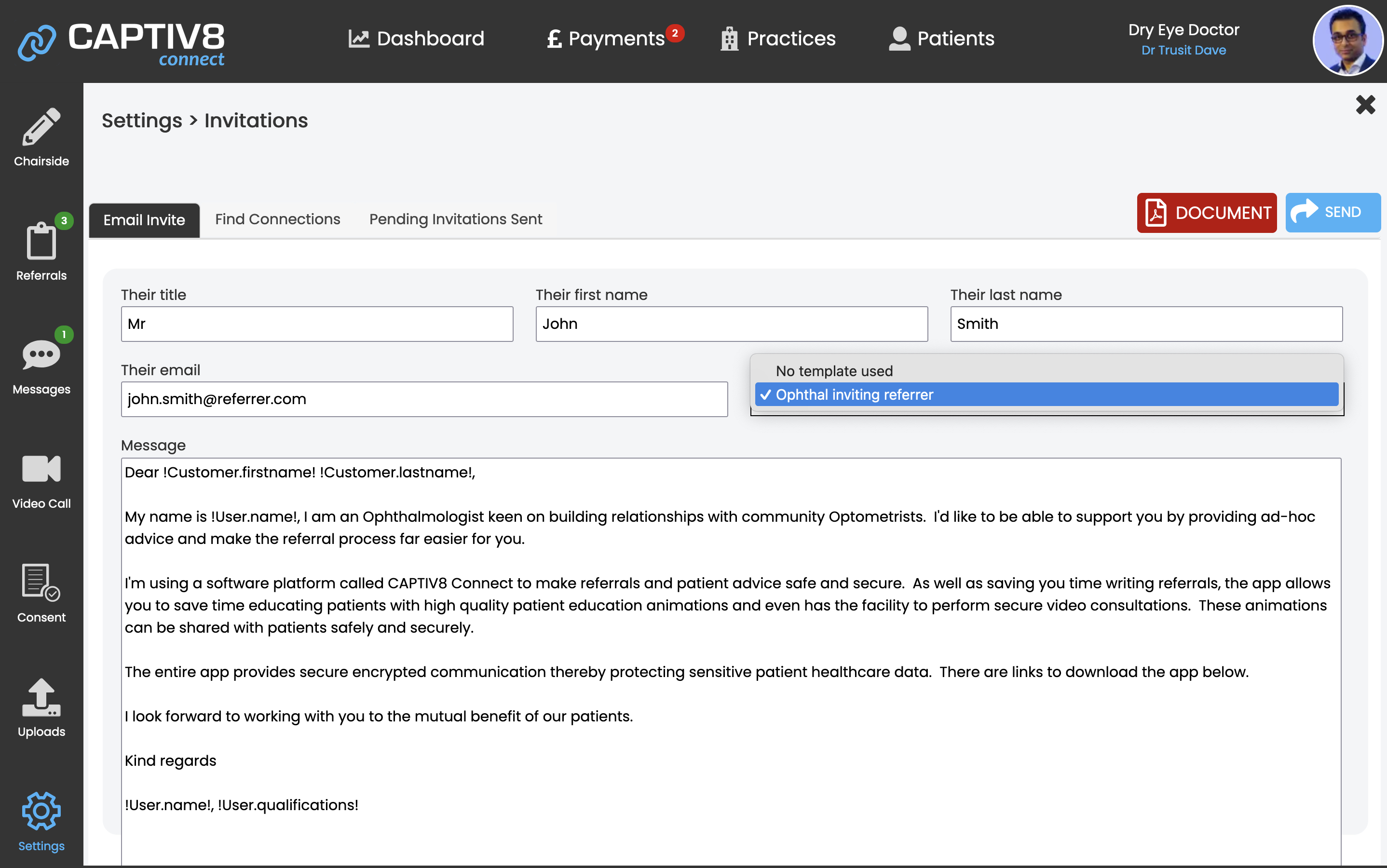
Task: Open the Pending Invitations Sent tab
Action: 455,219
